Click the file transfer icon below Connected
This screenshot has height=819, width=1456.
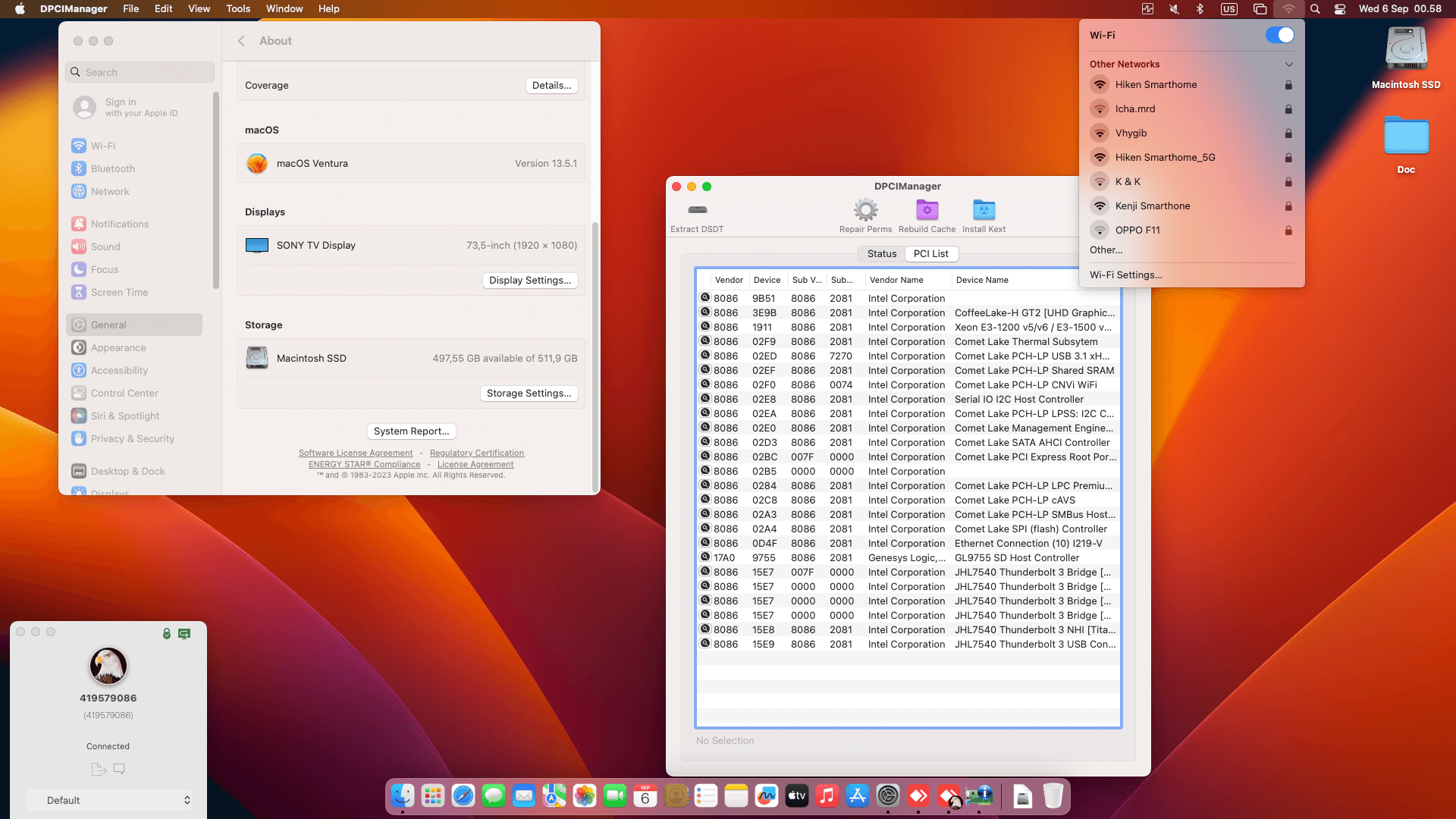pos(98,769)
